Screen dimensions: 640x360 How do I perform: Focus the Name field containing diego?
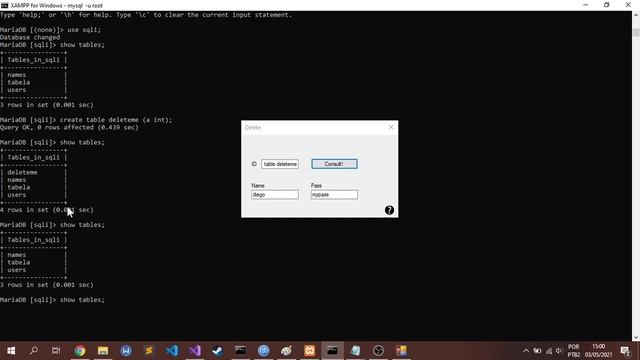(x=275, y=195)
